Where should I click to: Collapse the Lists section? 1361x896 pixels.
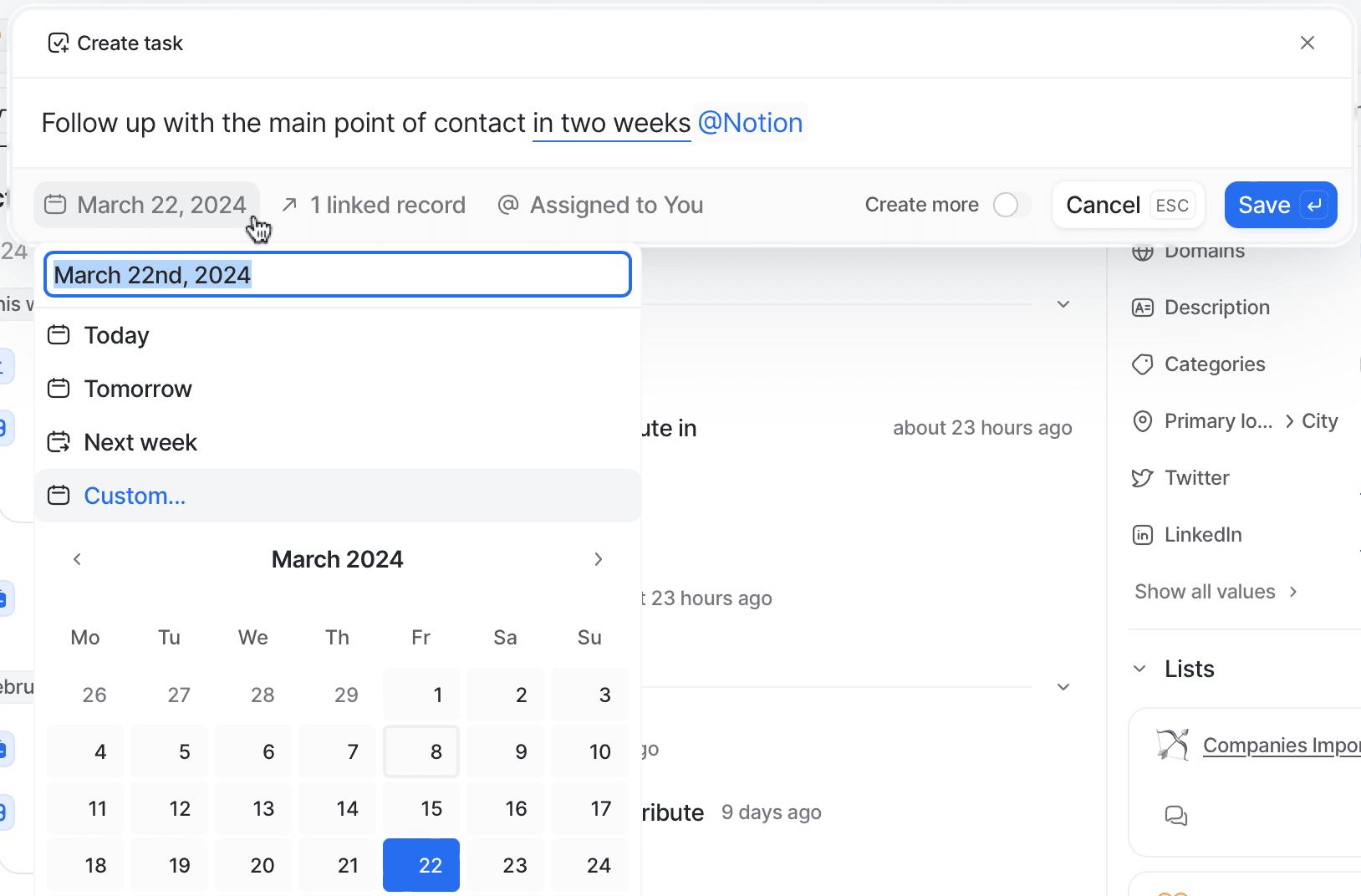1140,668
